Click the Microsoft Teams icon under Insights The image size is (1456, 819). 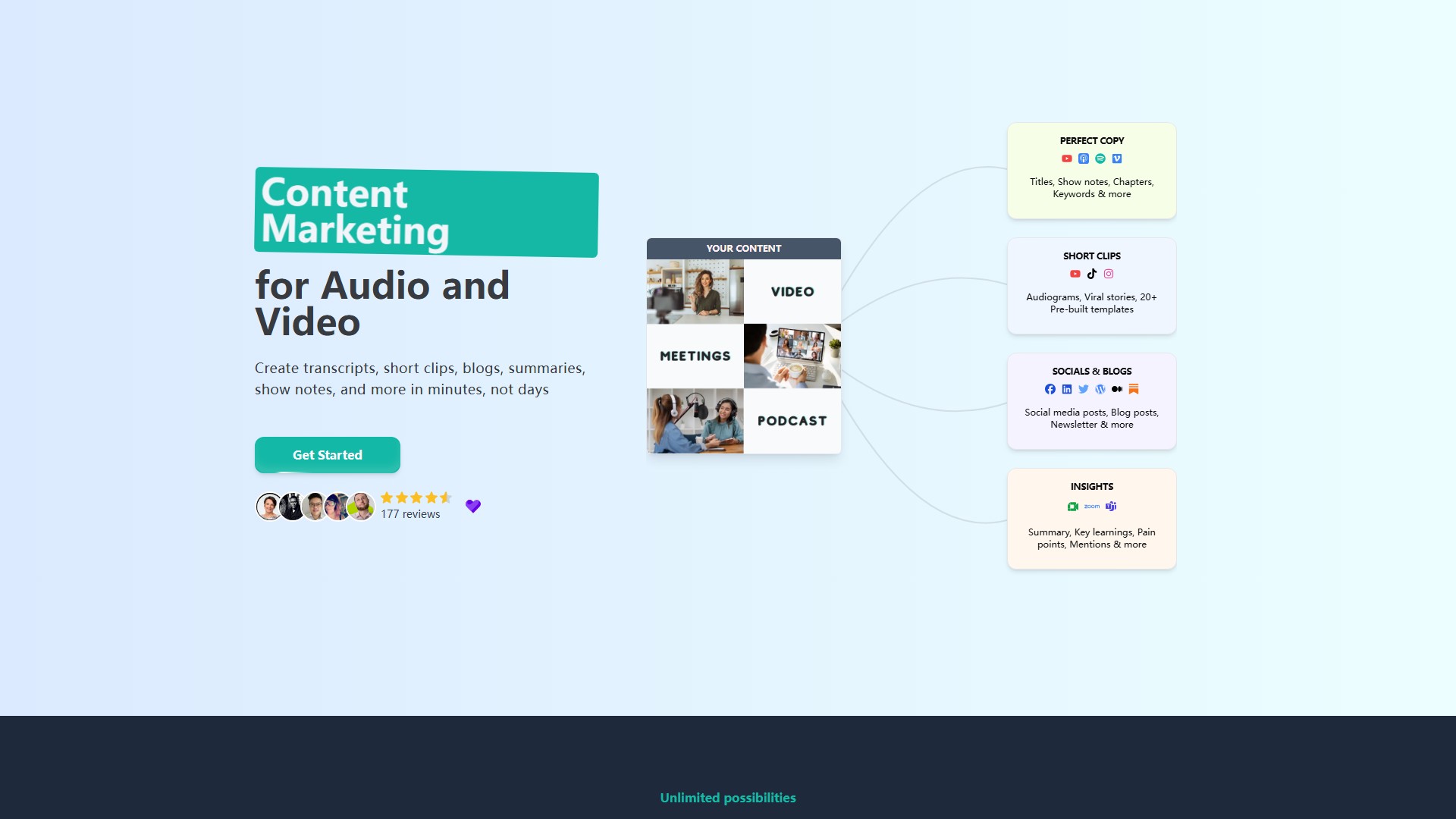1111,506
